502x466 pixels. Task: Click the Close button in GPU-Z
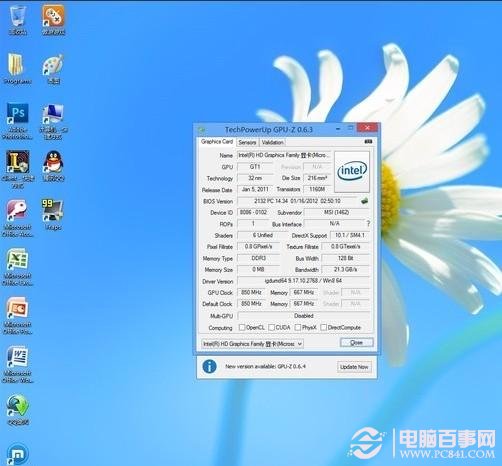click(356, 343)
